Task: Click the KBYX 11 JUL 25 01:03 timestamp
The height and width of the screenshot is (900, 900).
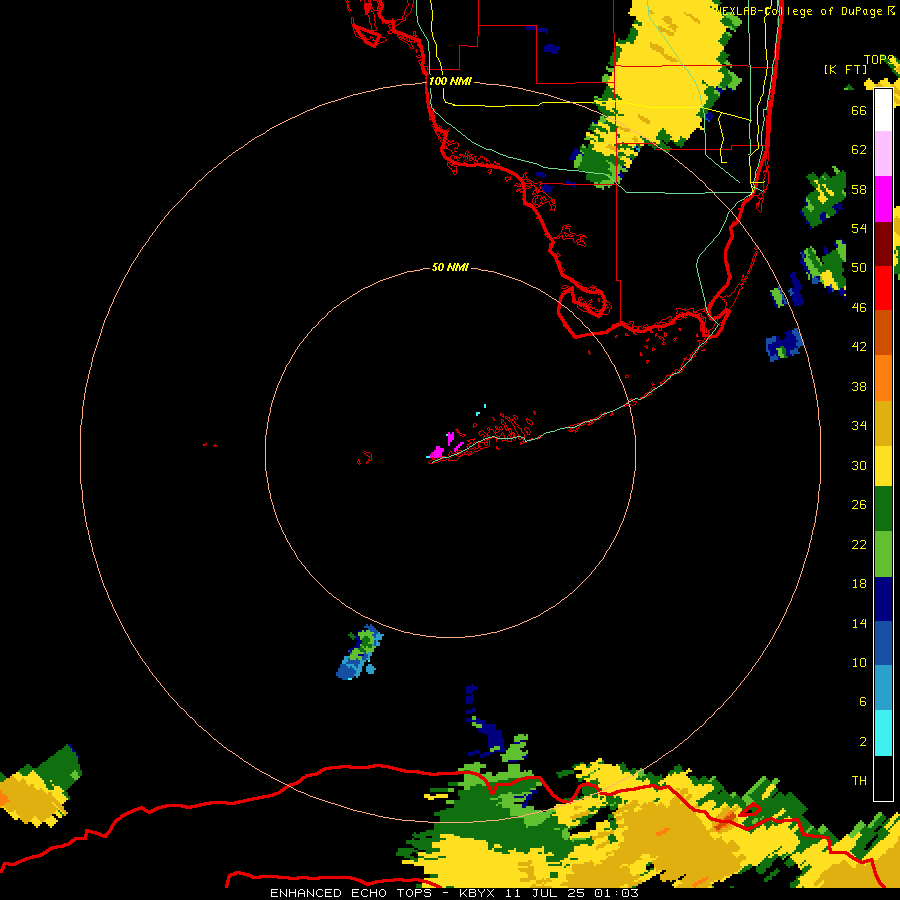Action: [x=549, y=893]
